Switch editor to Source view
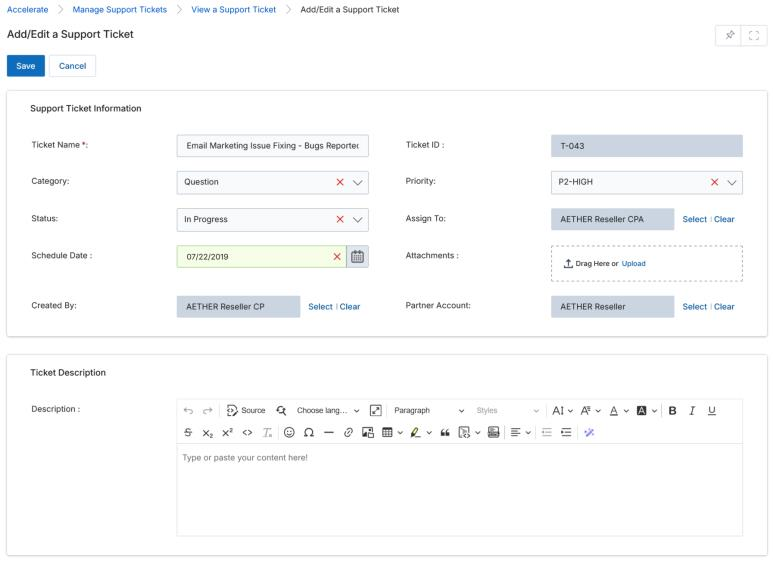The width and height of the screenshot is (773, 561). (x=246, y=411)
